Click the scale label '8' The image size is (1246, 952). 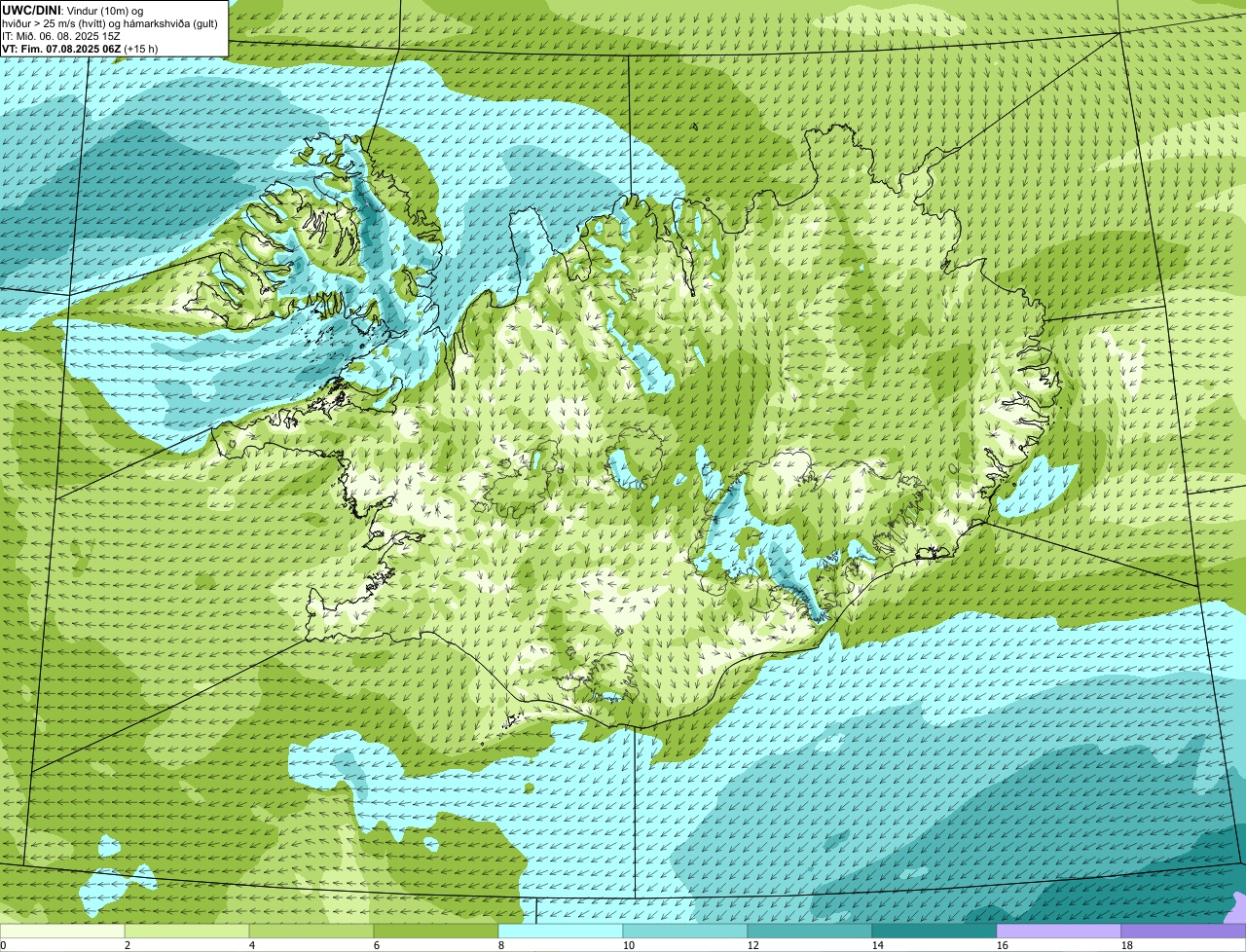pyautogui.click(x=501, y=945)
